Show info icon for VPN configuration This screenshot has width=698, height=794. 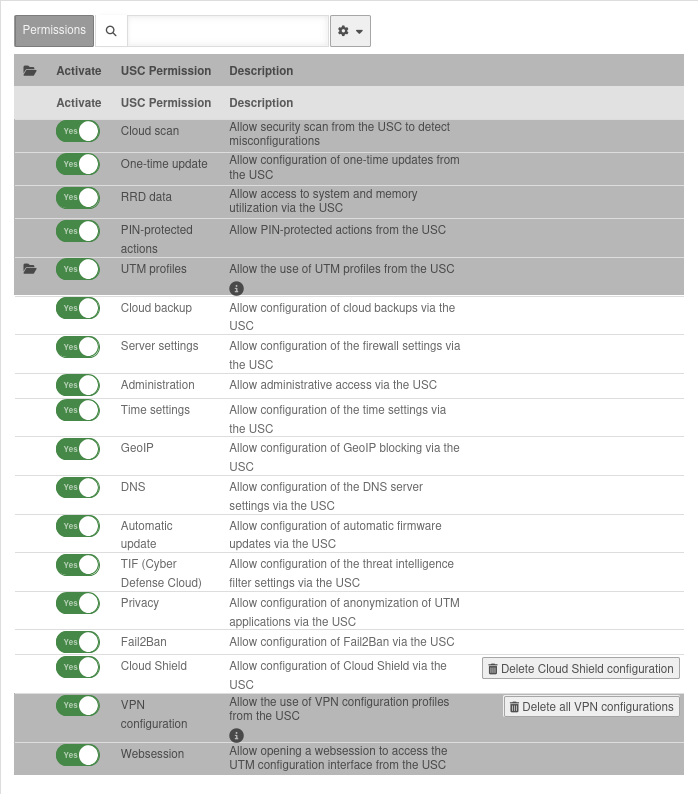point(237,734)
